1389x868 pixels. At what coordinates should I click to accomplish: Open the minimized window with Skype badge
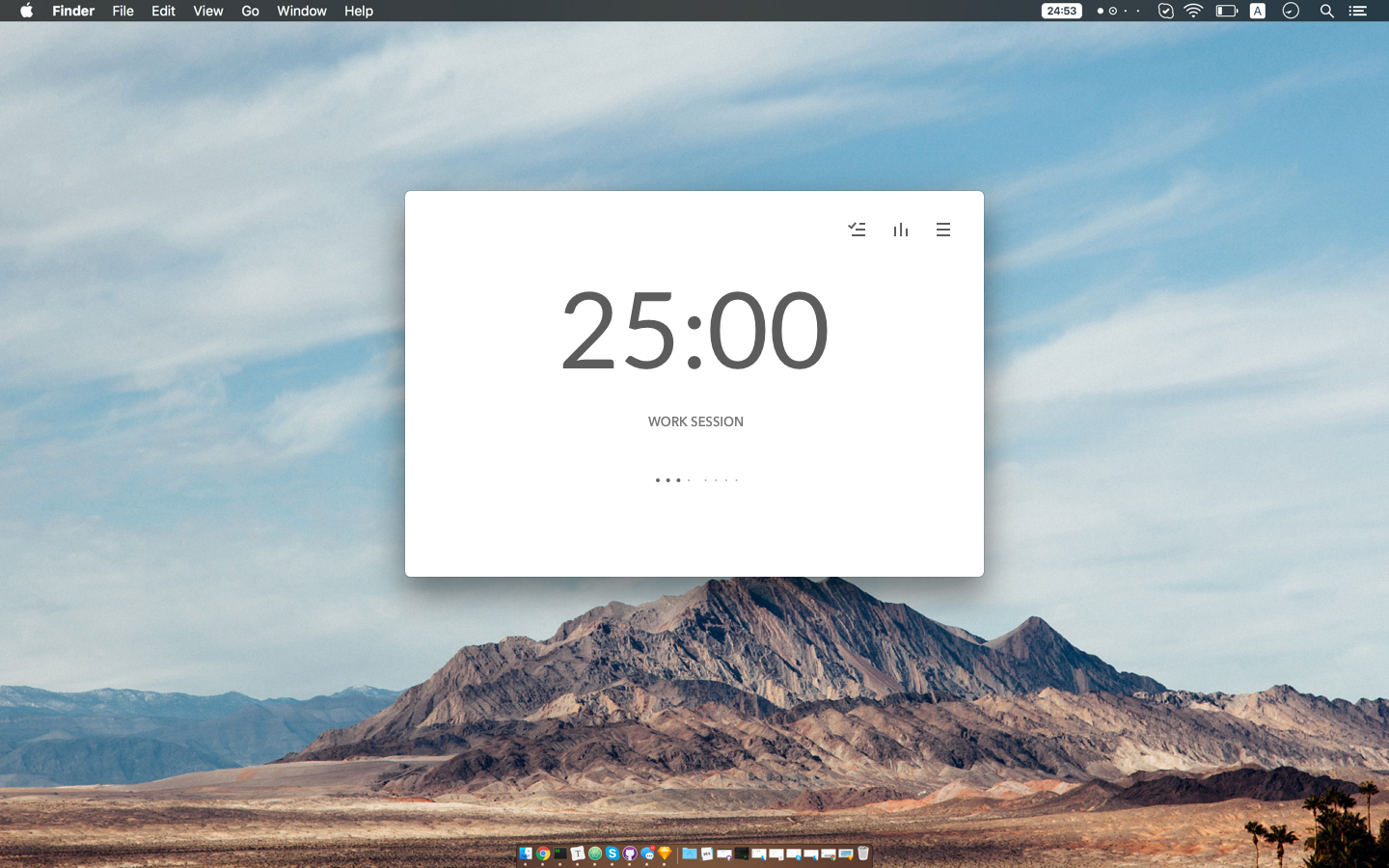[x=794, y=854]
